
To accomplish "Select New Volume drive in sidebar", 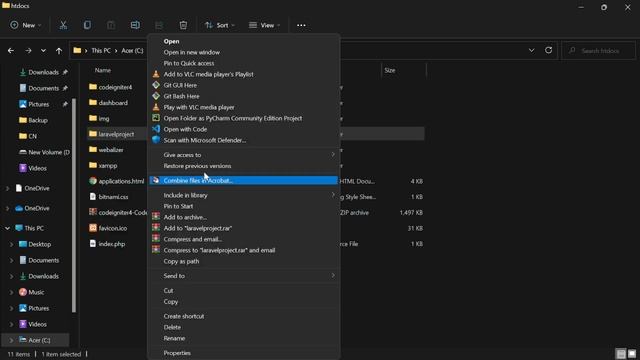I will pyautogui.click(x=44, y=152).
